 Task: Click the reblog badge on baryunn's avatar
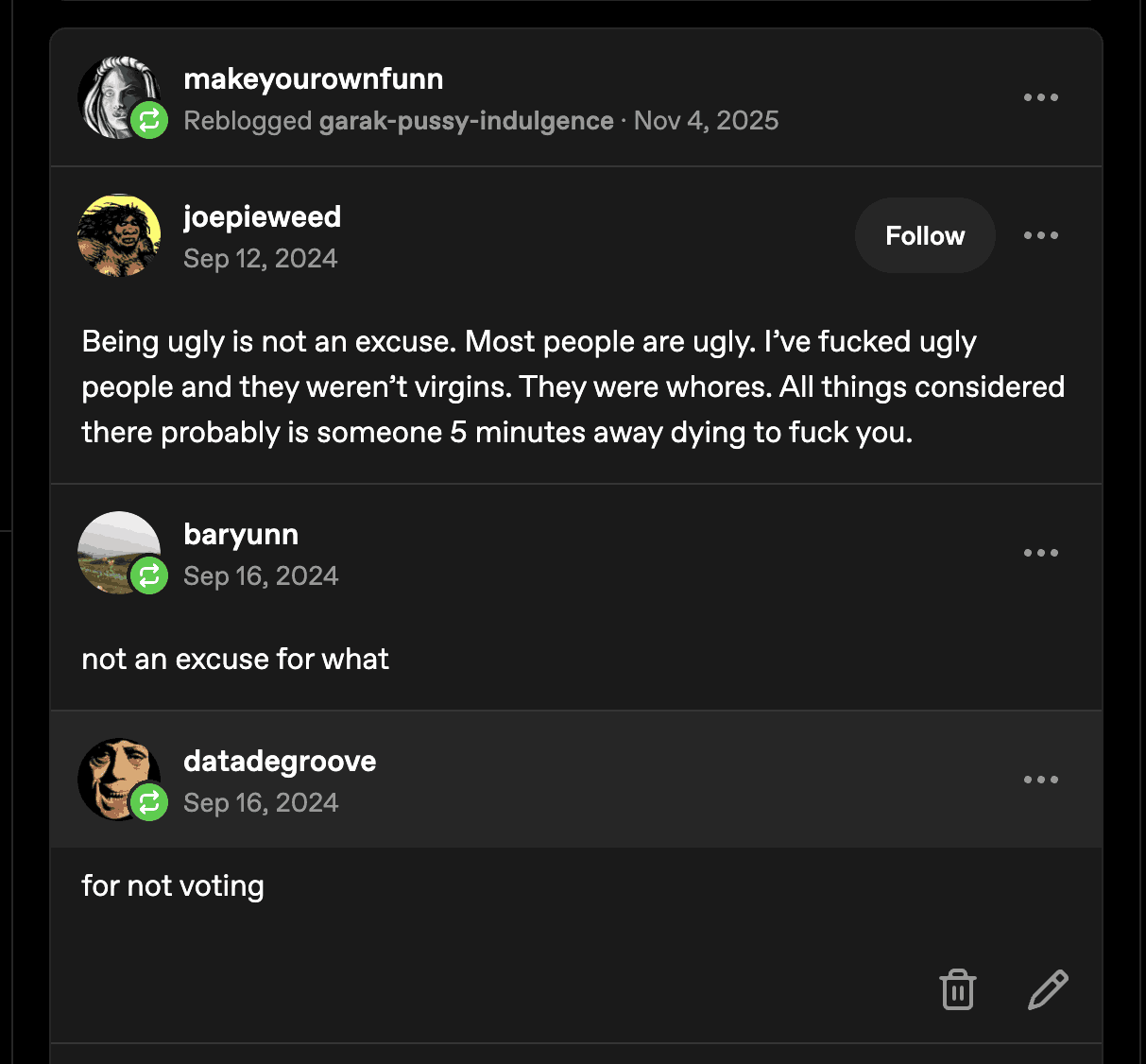(149, 575)
